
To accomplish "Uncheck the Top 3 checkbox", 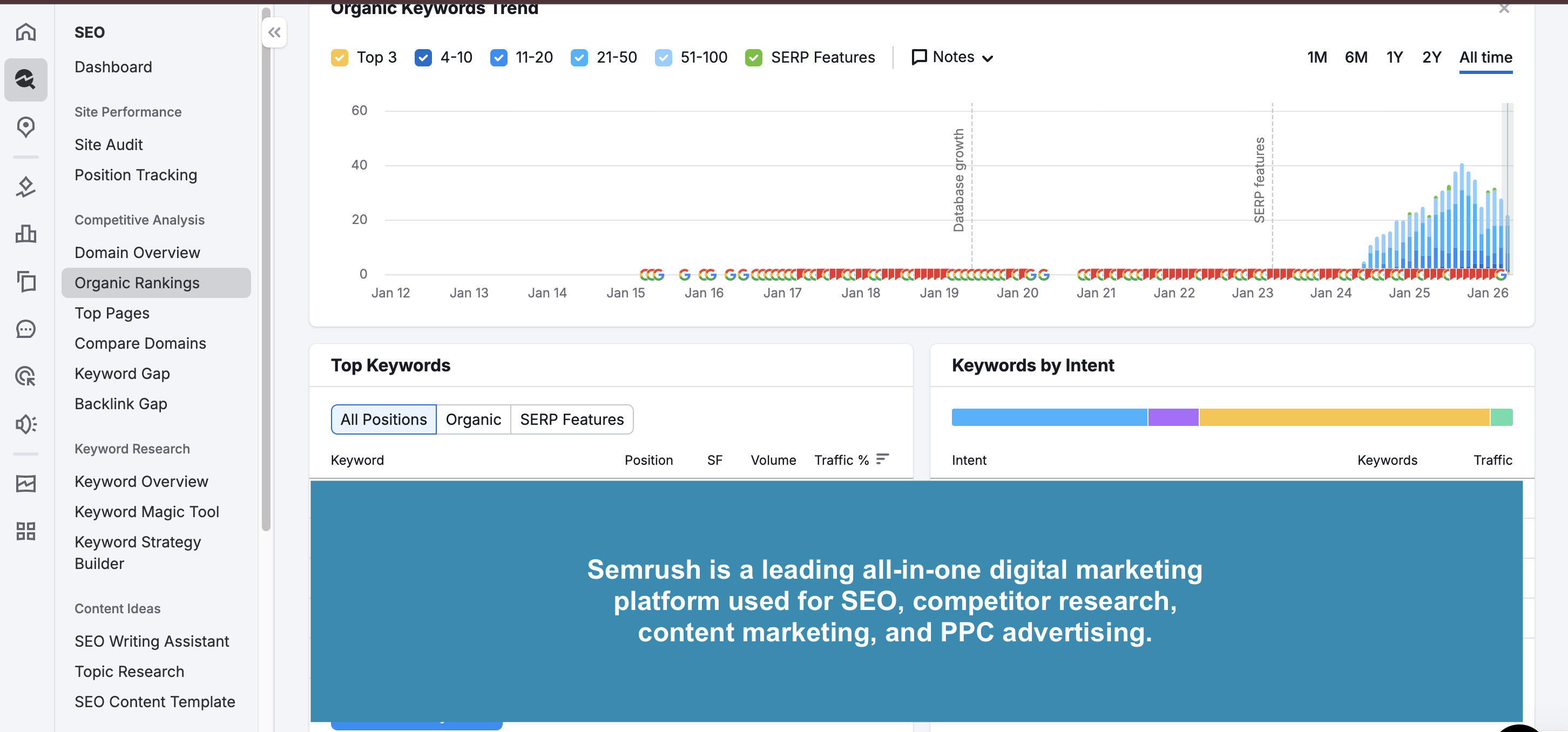I will point(340,58).
